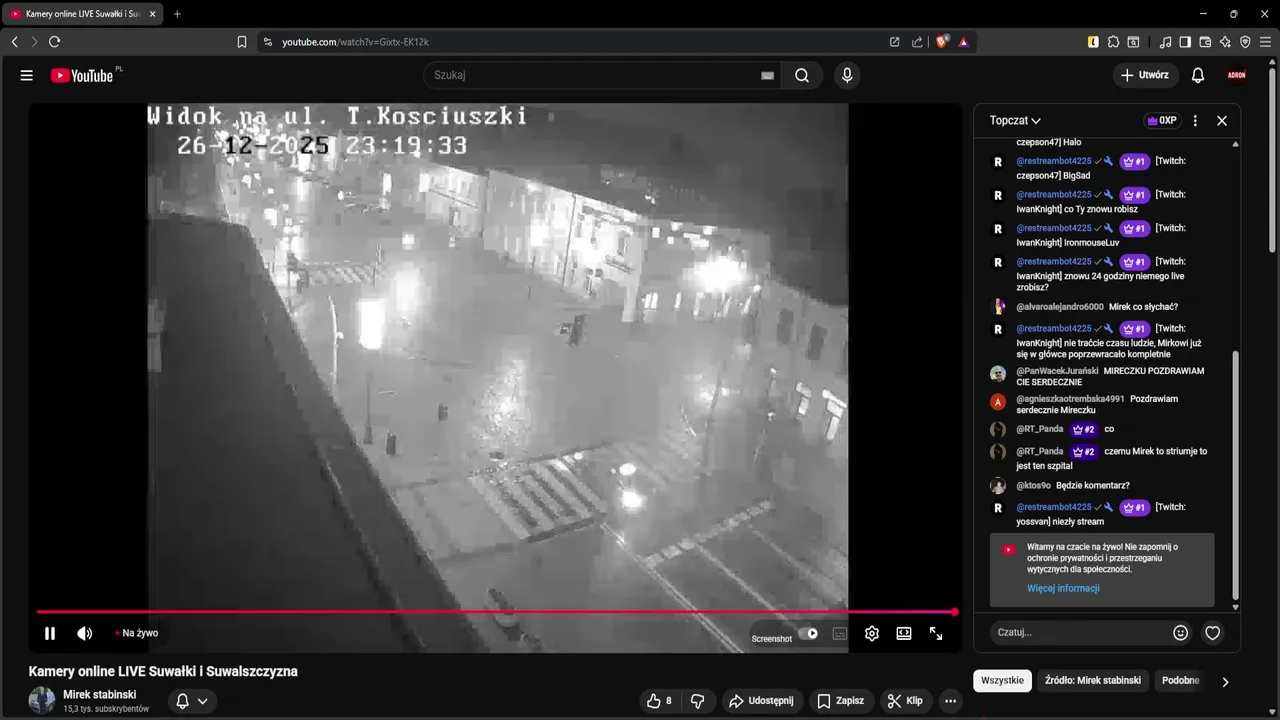Screen dimensions: 1280x720
Task: Open the 0XP points badge
Action: (x=1162, y=120)
